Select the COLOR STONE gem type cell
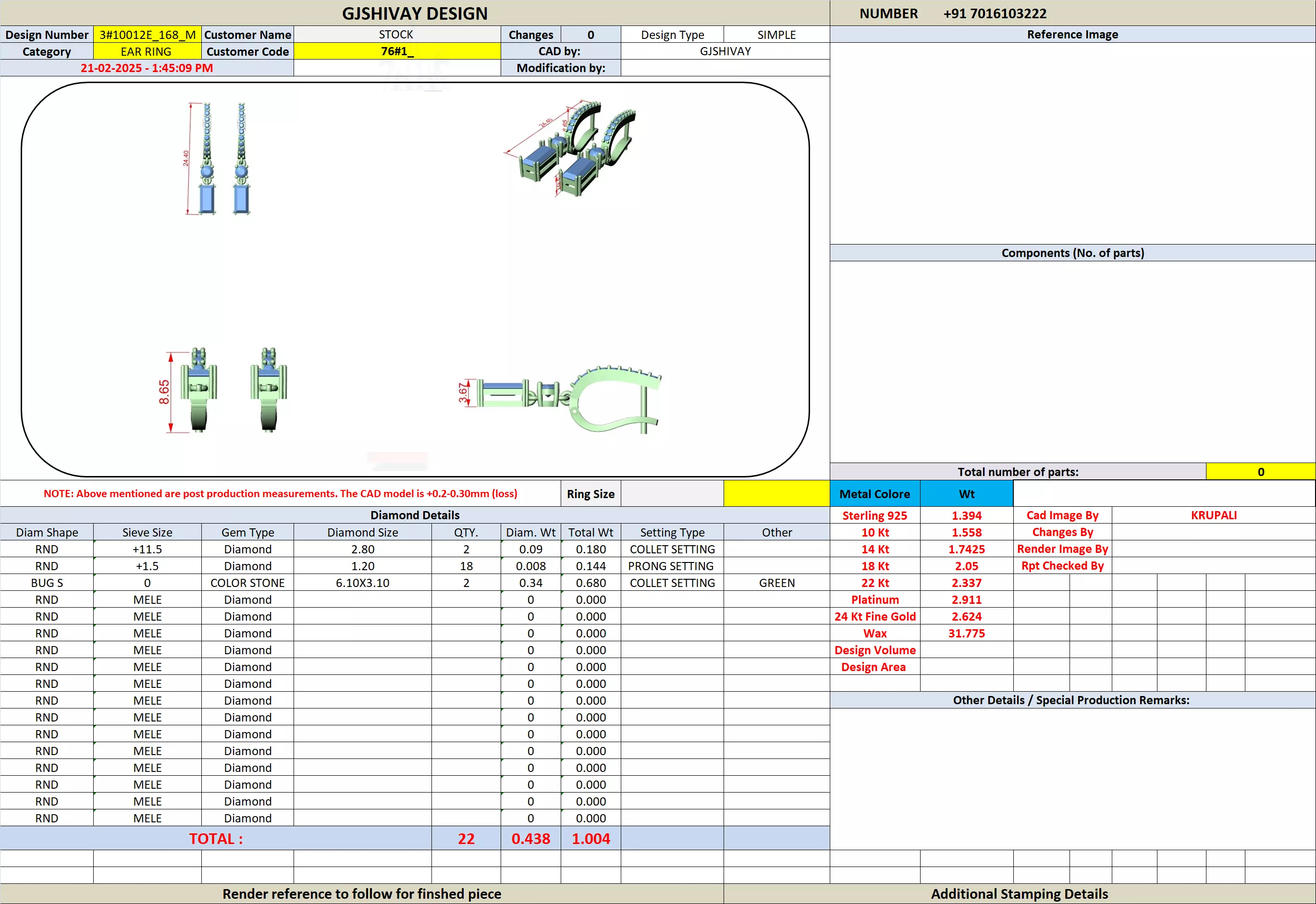Screen dimensions: 1316x904 (x=247, y=583)
